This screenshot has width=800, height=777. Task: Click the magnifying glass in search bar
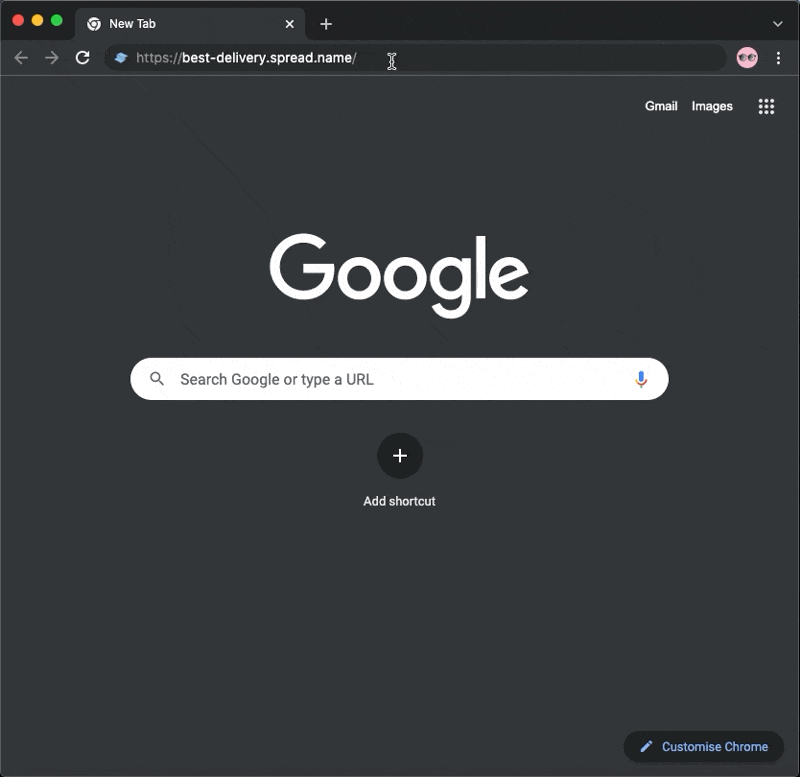158,379
